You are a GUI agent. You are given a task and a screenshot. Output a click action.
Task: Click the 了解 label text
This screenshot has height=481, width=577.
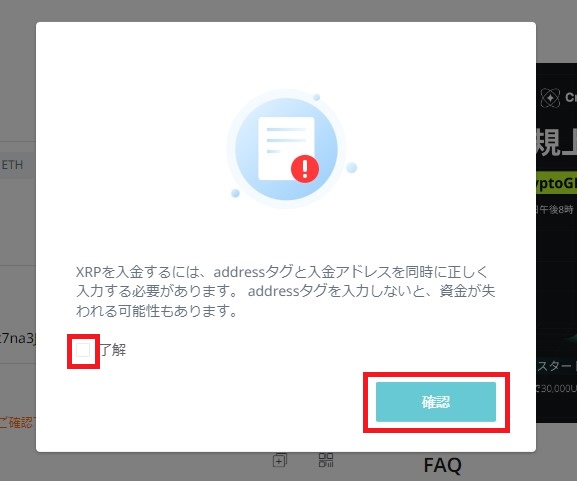[x=113, y=350]
